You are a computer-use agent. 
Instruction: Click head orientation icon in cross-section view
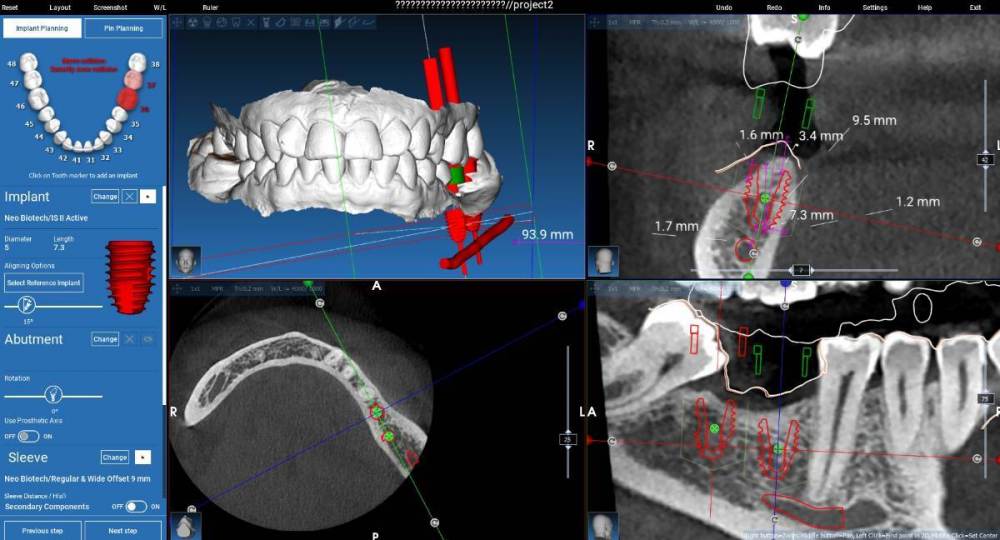[x=603, y=262]
